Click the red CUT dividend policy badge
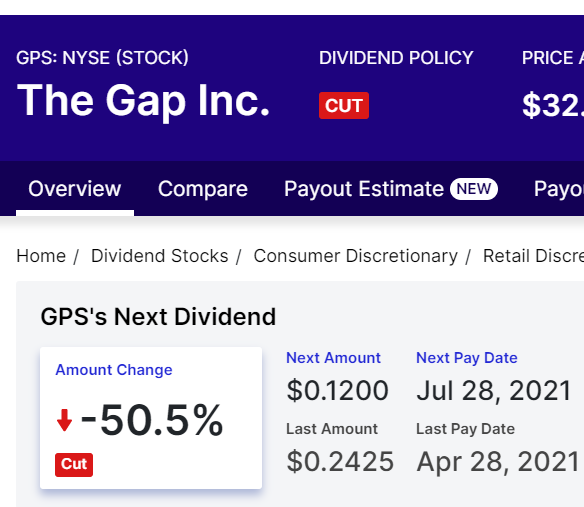The image size is (584, 507). coord(344,105)
